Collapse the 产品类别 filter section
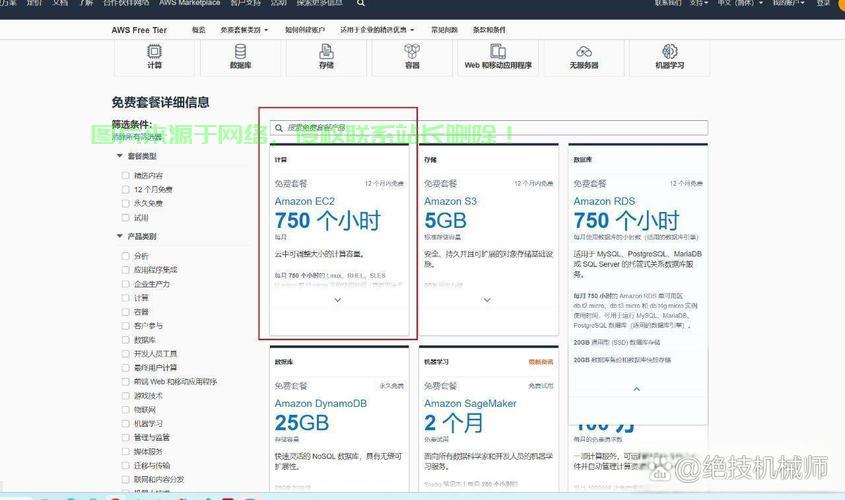Viewport: 845px width, 500px height. tap(120, 236)
